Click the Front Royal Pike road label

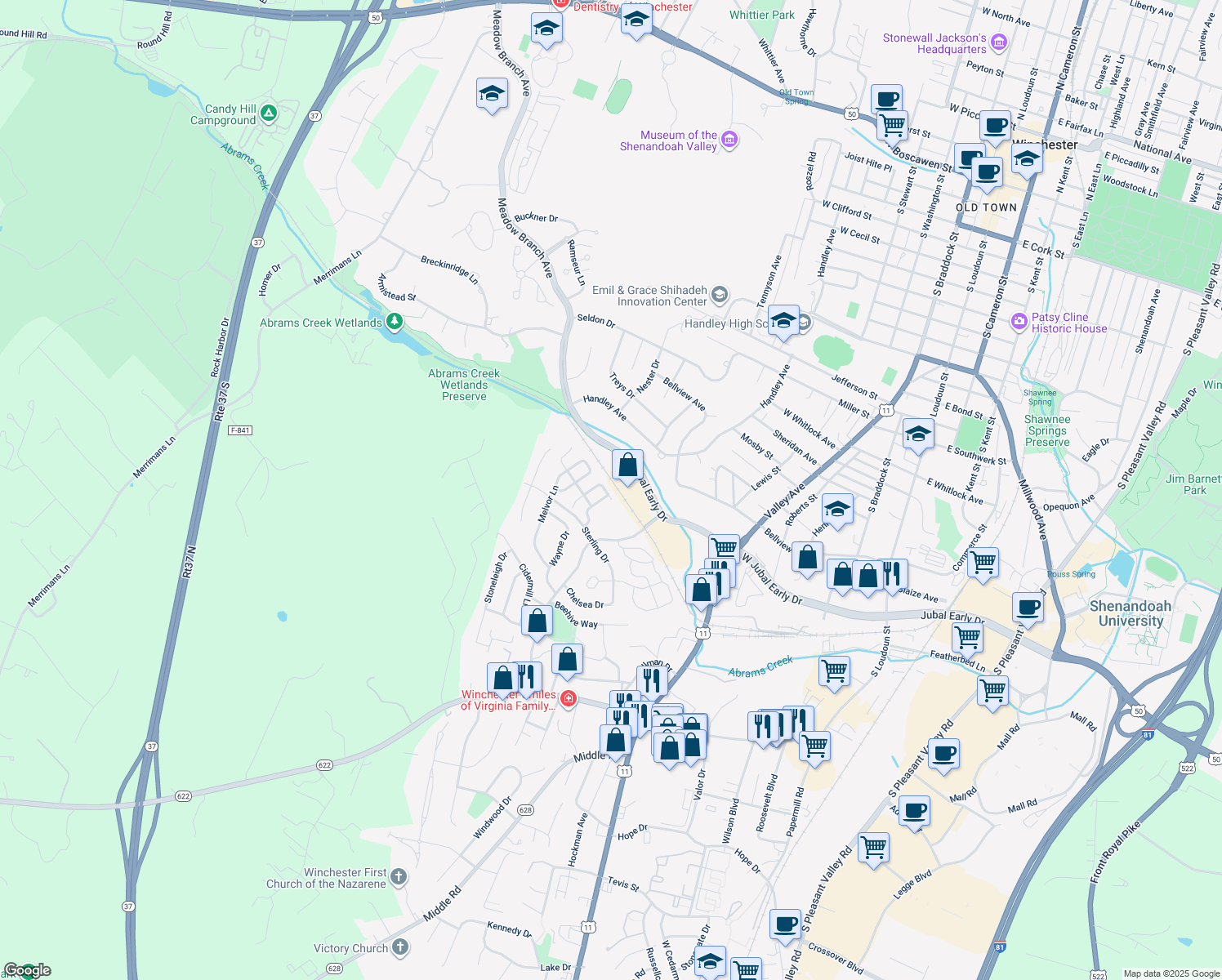(1115, 853)
